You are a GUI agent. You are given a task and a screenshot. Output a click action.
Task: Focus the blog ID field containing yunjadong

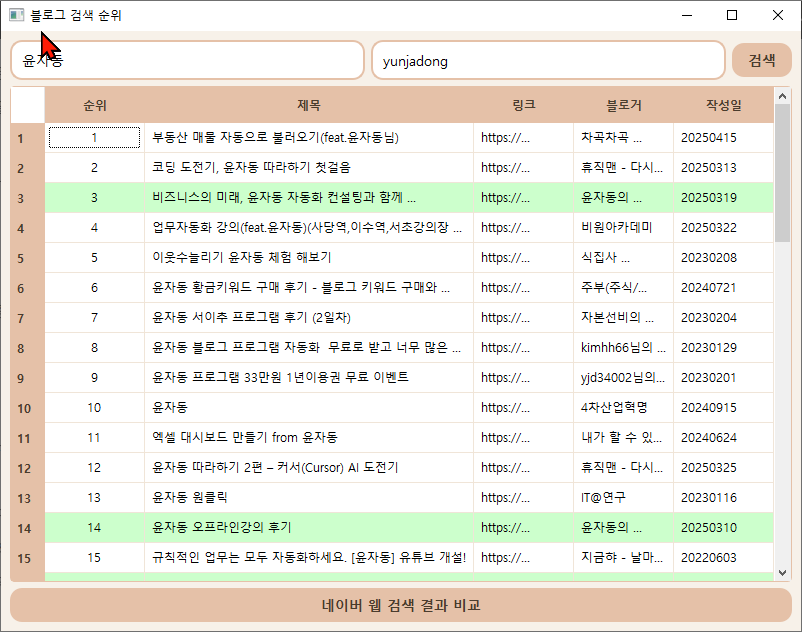[x=548, y=60]
